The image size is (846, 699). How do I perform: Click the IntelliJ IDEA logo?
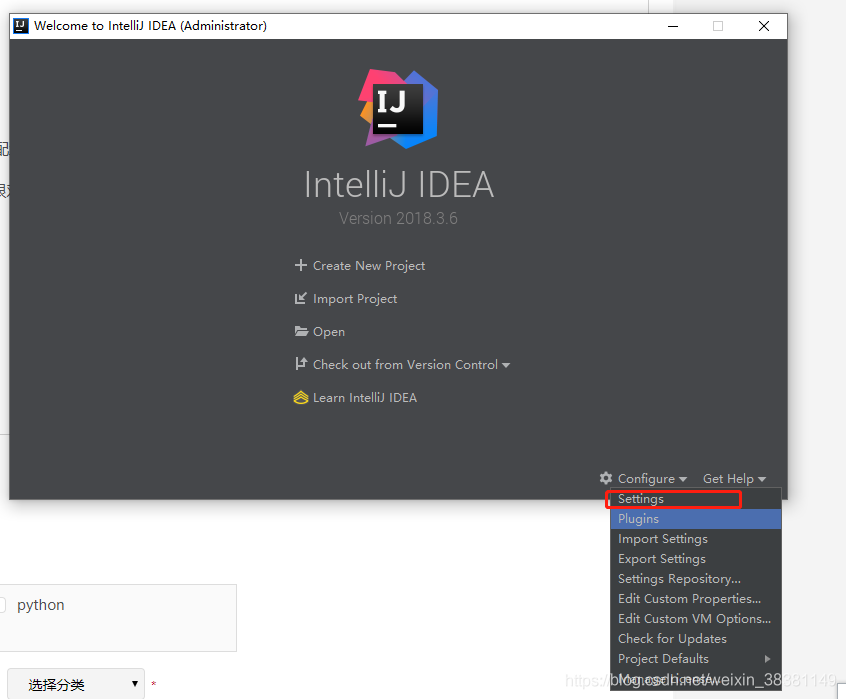pos(398,108)
